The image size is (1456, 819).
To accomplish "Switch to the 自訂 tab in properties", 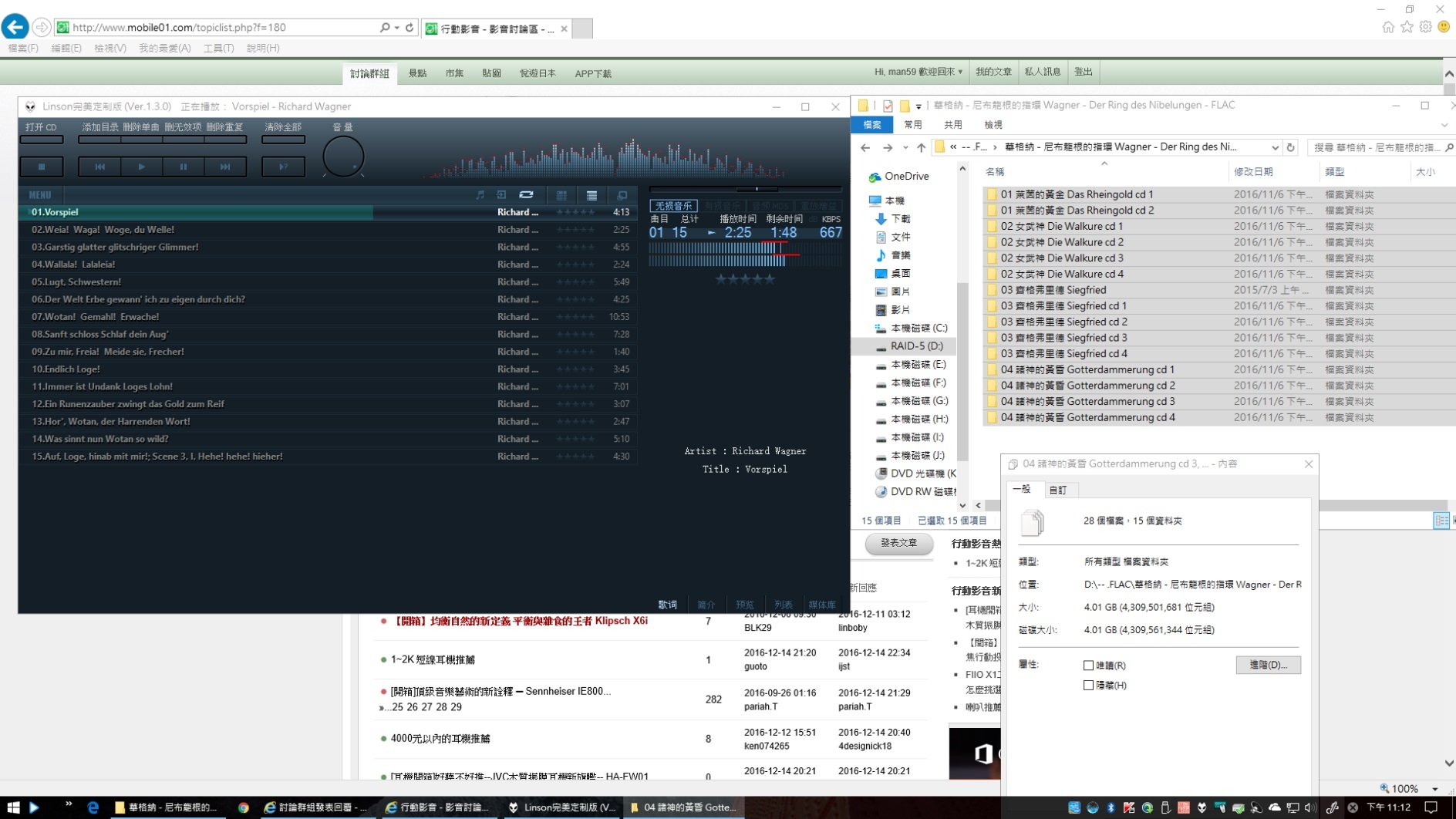I will (1058, 490).
